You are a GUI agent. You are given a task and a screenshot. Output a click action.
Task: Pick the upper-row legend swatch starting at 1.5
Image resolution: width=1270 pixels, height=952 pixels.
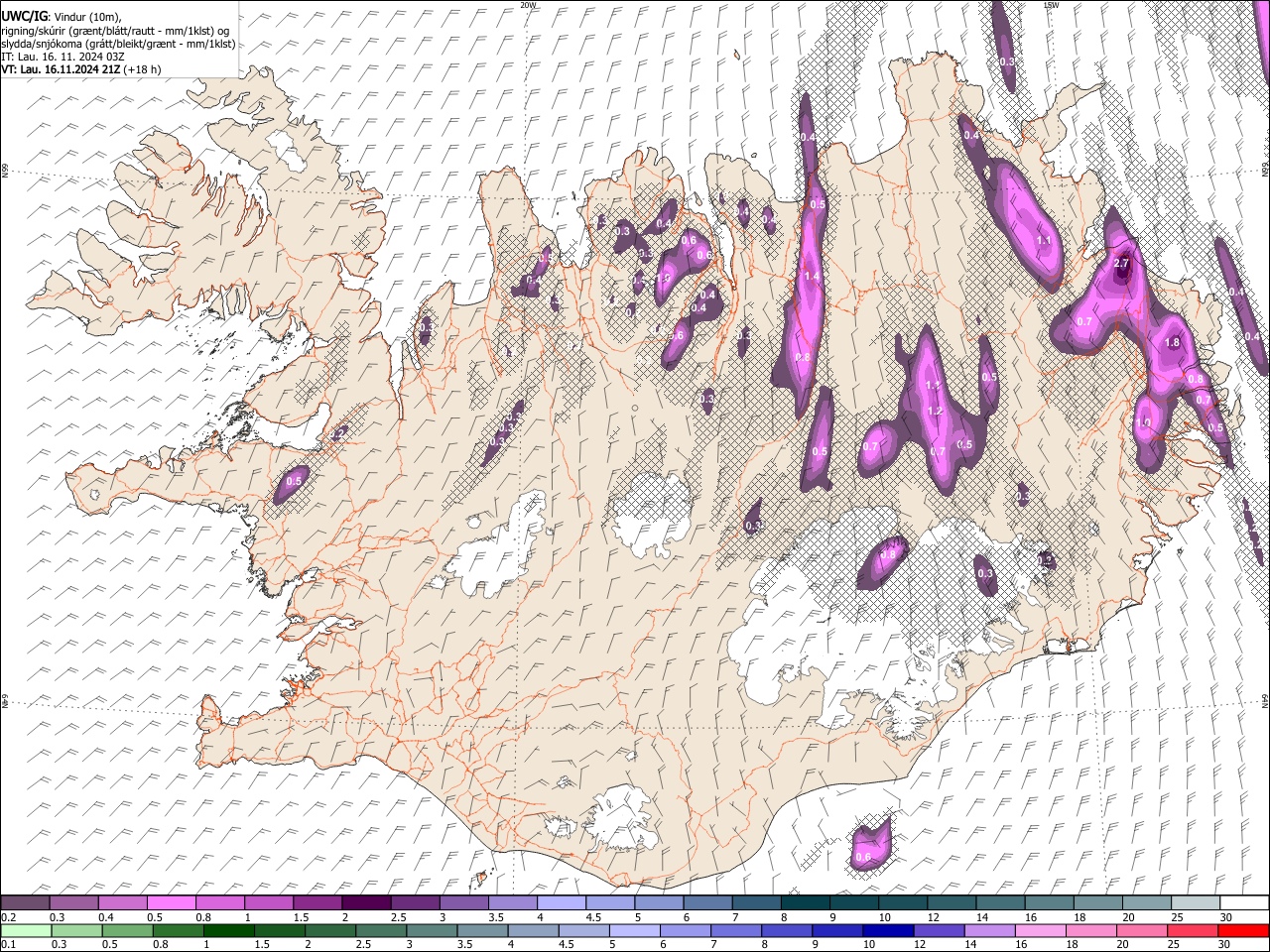coord(317,902)
